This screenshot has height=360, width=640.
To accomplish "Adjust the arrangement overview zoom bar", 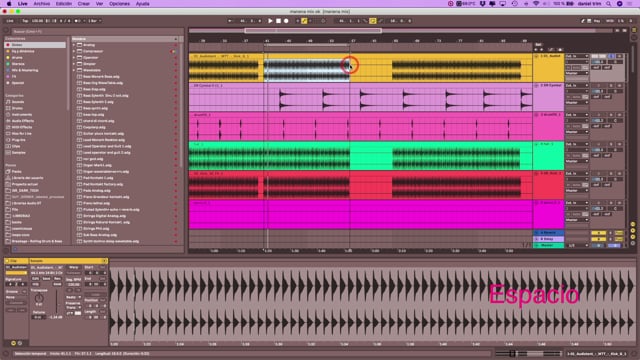I will [x=313, y=31].
